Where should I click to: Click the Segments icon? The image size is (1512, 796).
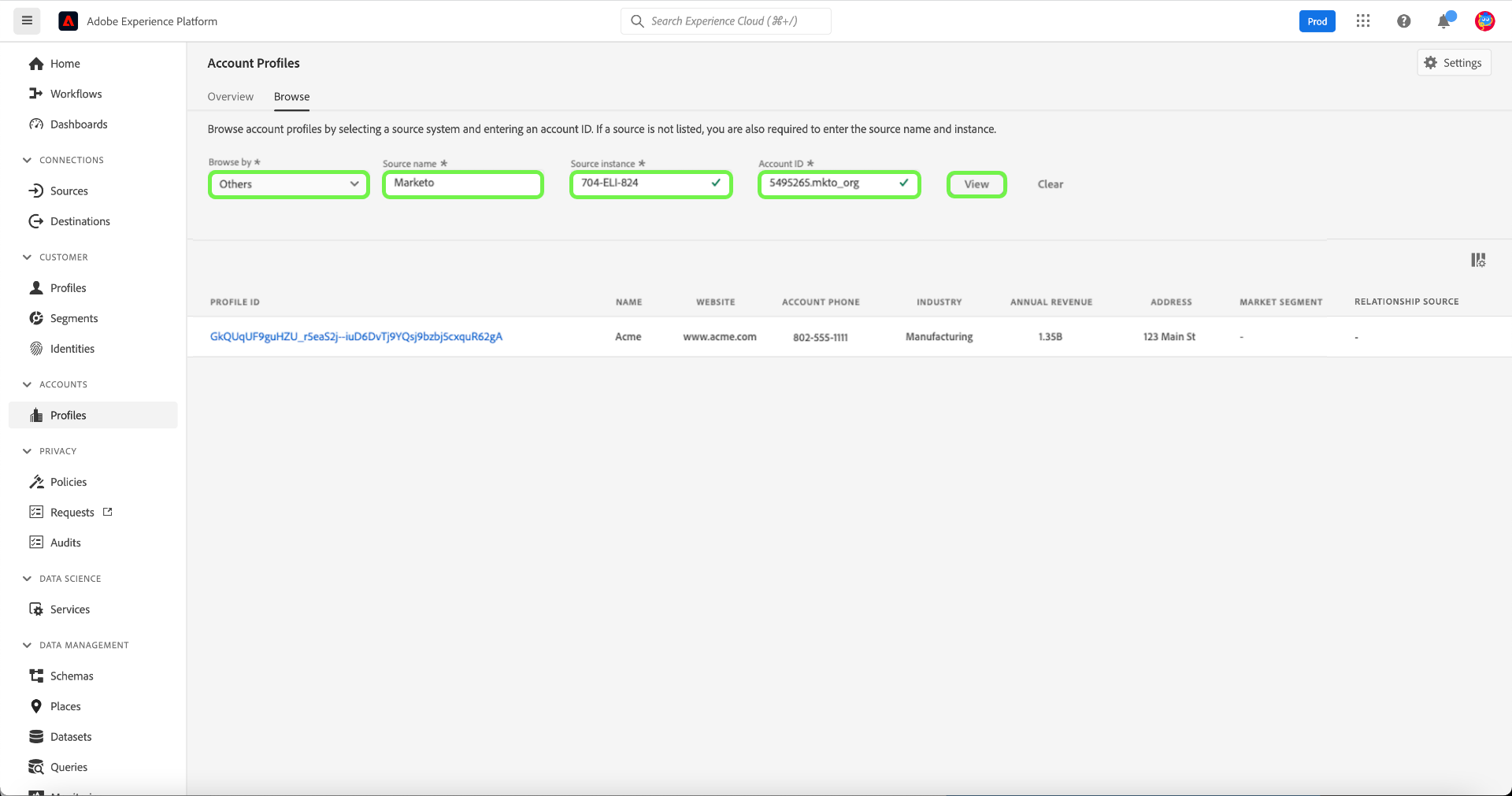[x=36, y=318]
